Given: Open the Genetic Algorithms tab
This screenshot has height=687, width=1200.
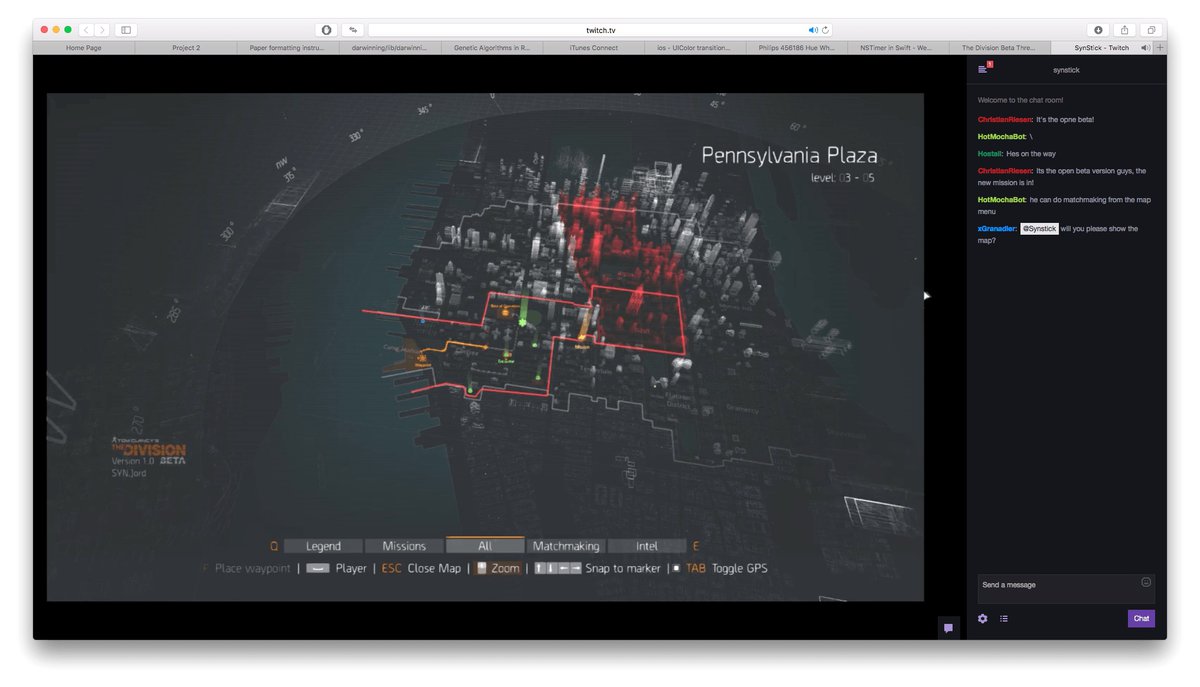Looking at the screenshot, I should coord(492,47).
